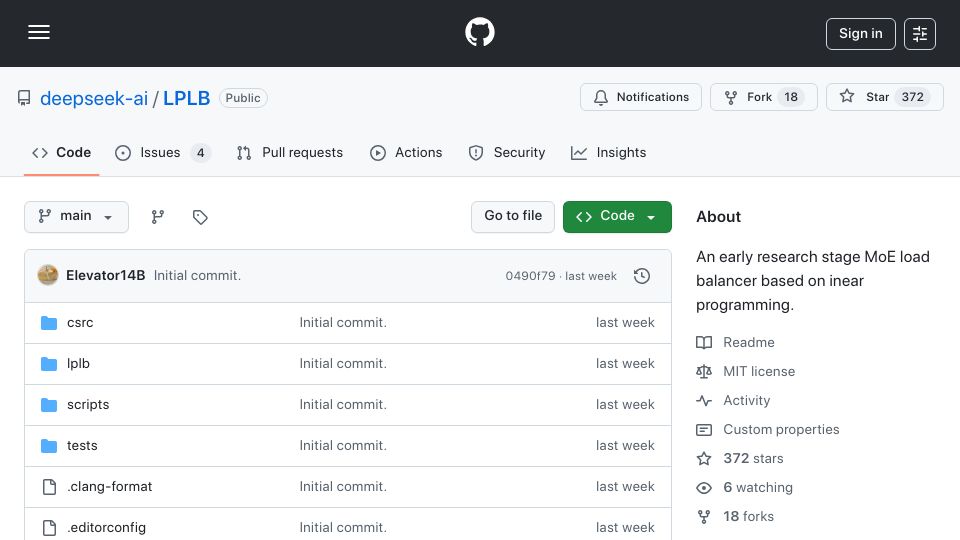
Task: Open the tests folder
Action: click(82, 446)
